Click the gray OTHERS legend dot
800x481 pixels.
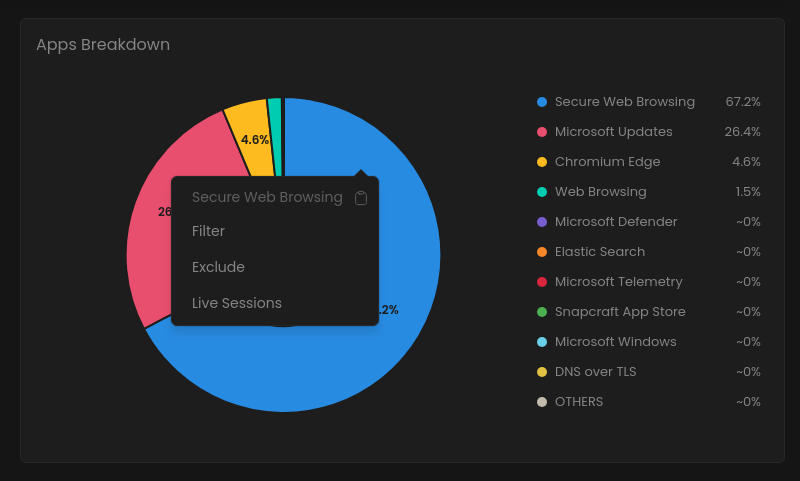(542, 402)
